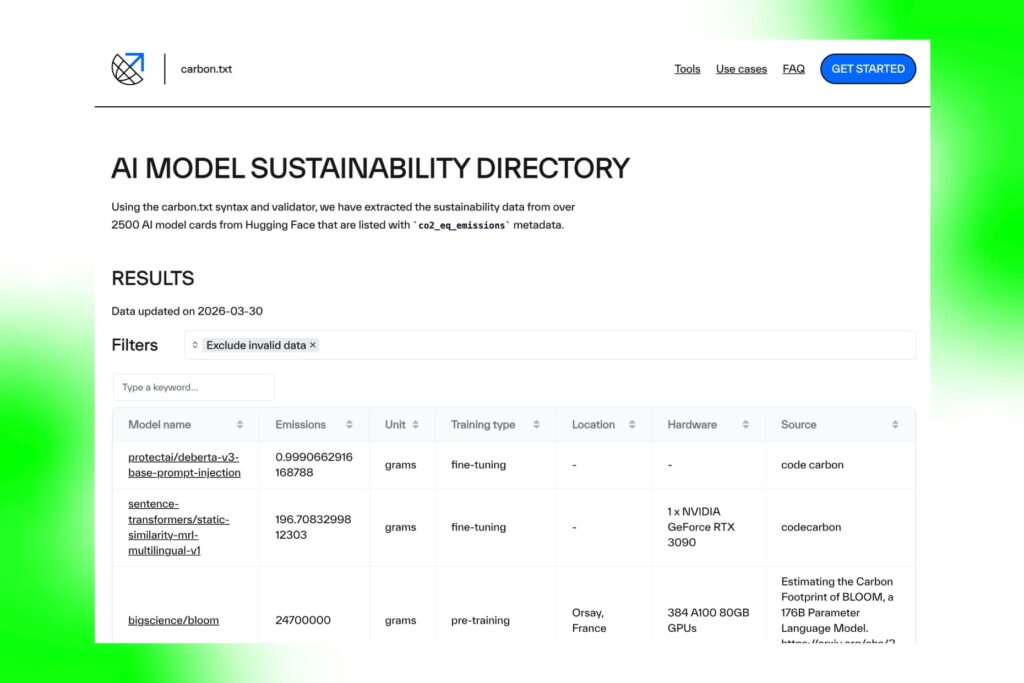Image resolution: width=1024 pixels, height=683 pixels.
Task: Open the Use cases page
Action: [x=741, y=68]
